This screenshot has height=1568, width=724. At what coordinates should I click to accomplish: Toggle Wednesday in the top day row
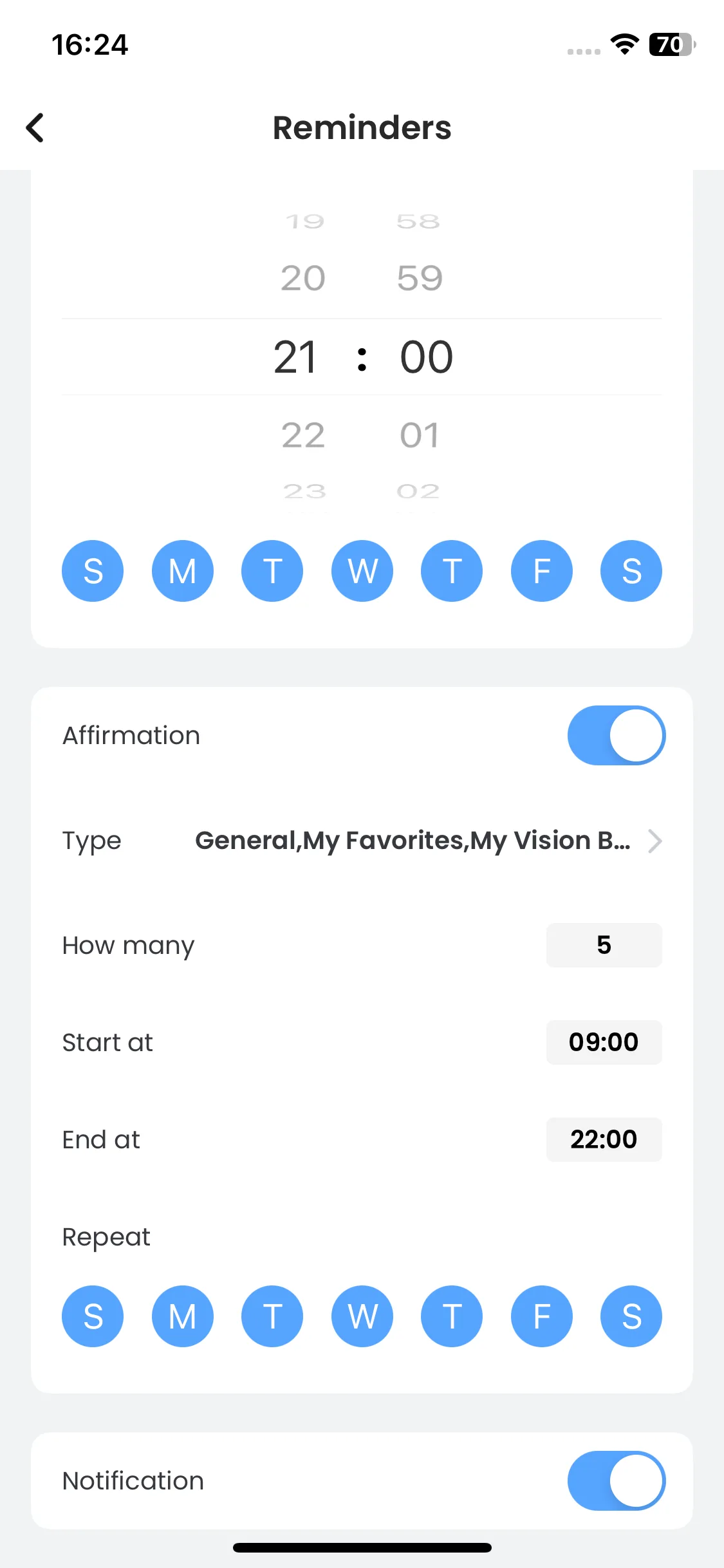click(362, 571)
